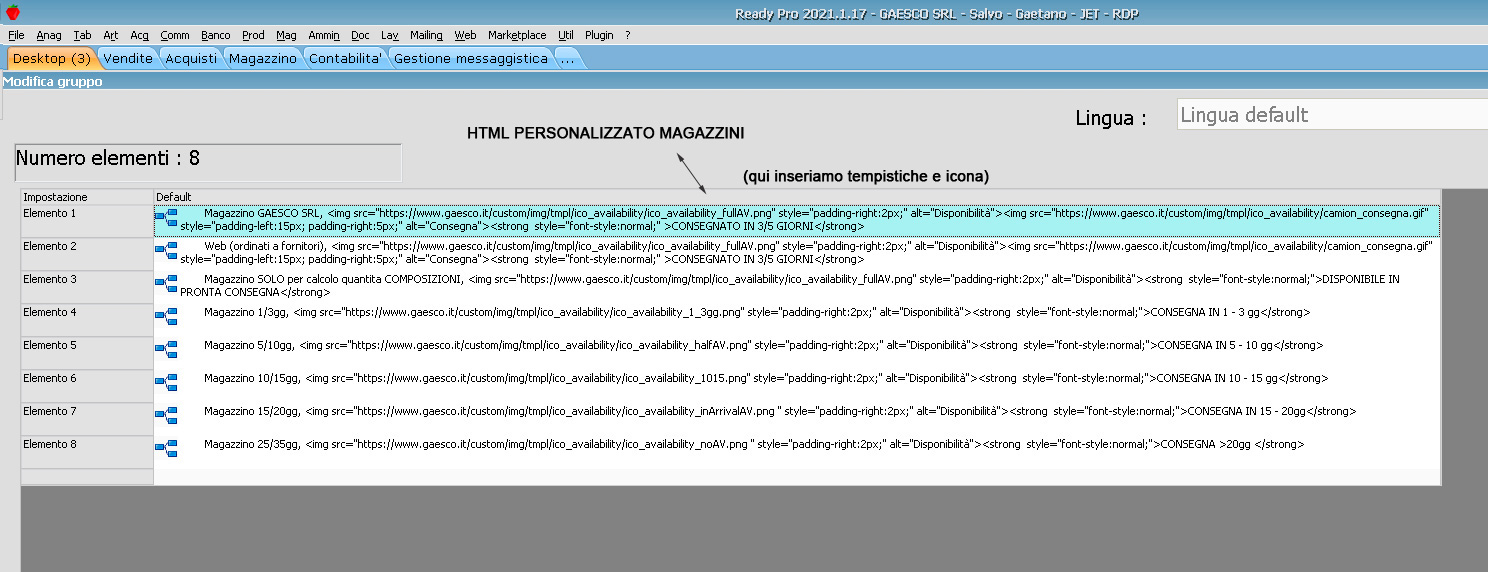Open the Marketplace menu
The width and height of the screenshot is (1488, 572).
click(517, 35)
